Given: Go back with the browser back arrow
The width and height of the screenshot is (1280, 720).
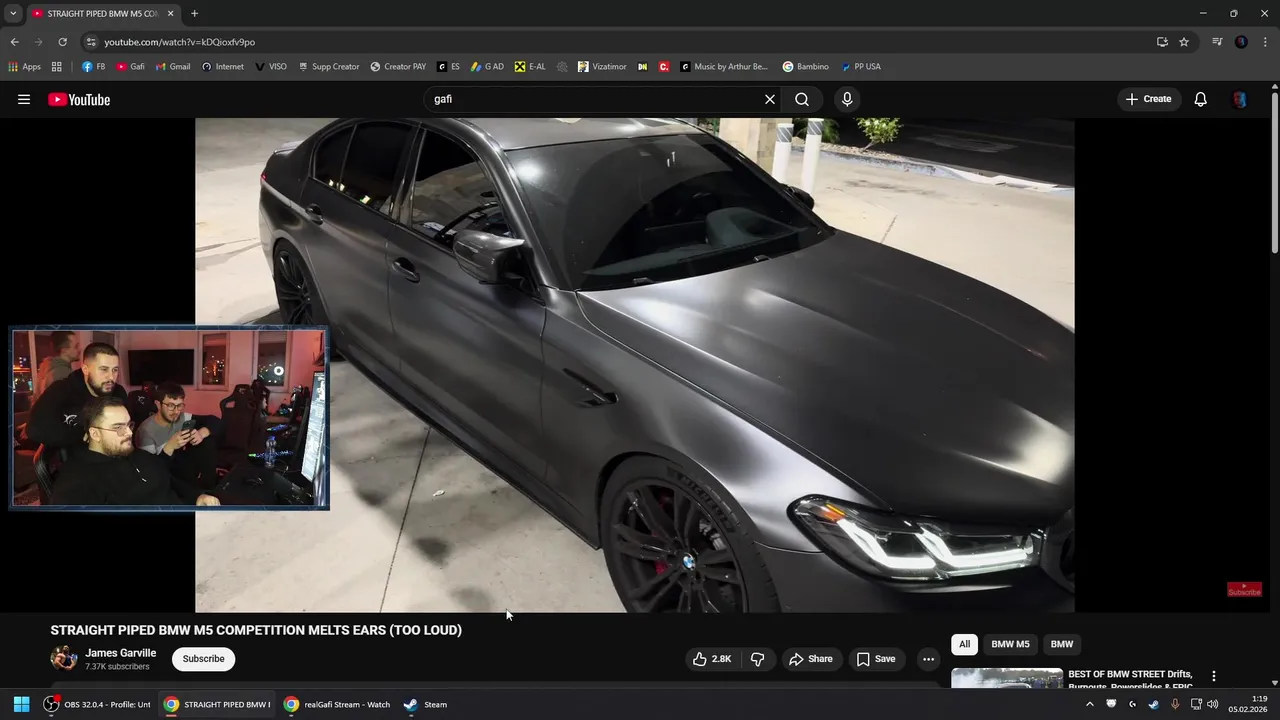Looking at the screenshot, I should click(x=14, y=42).
